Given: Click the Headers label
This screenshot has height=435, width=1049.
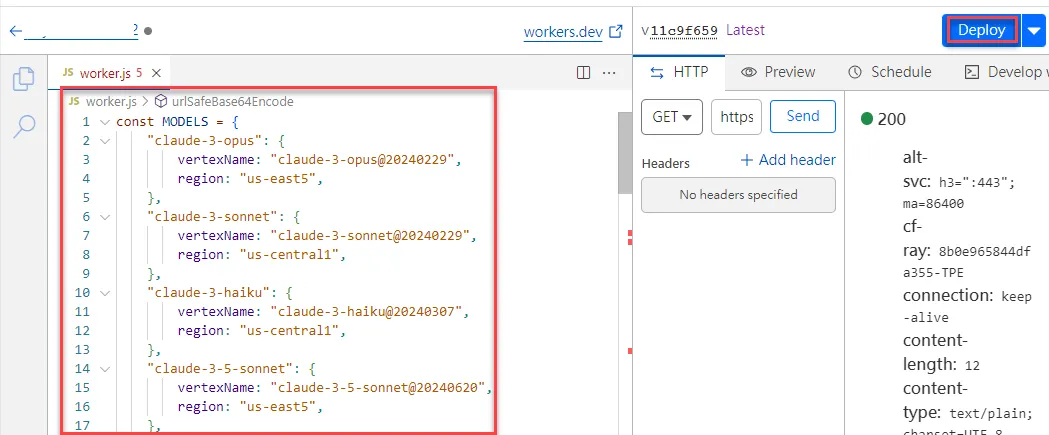Looking at the screenshot, I should [666, 163].
